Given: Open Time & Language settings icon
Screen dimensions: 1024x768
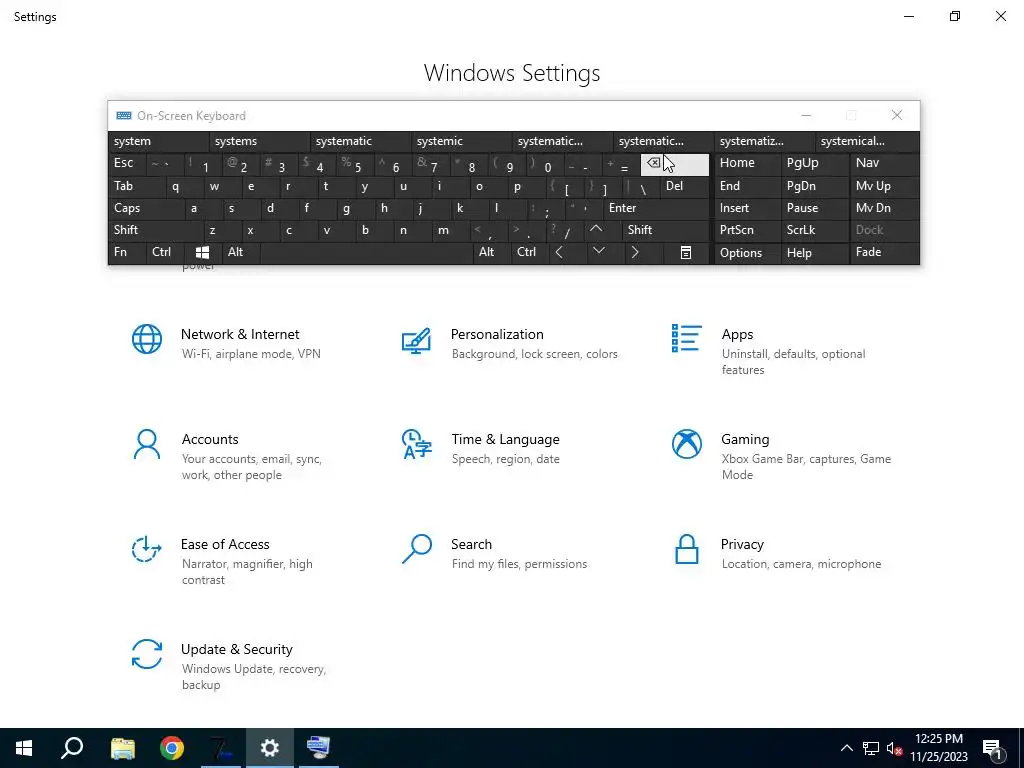Looking at the screenshot, I should 417,444.
